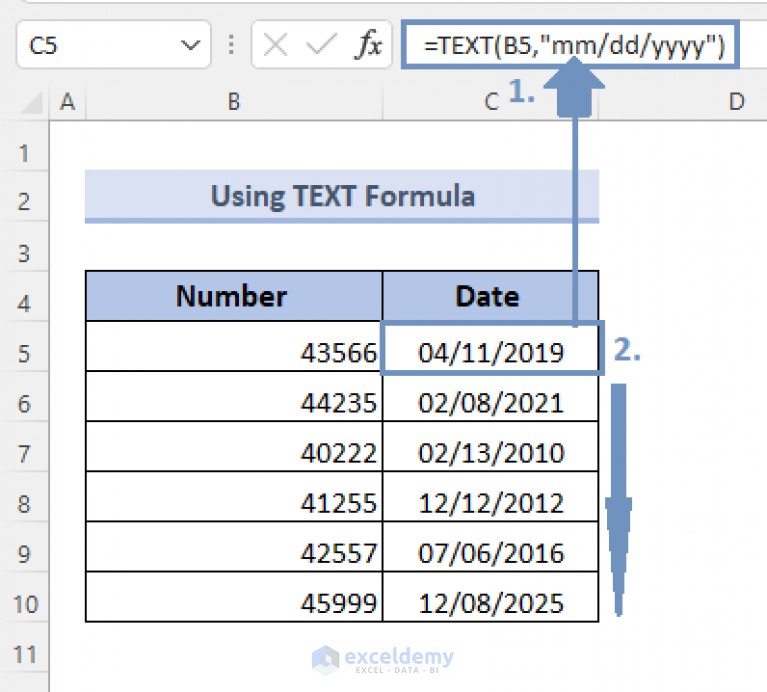This screenshot has width=767, height=692.
Task: Select the Using TEXT Formula title cell
Action: (x=342, y=196)
